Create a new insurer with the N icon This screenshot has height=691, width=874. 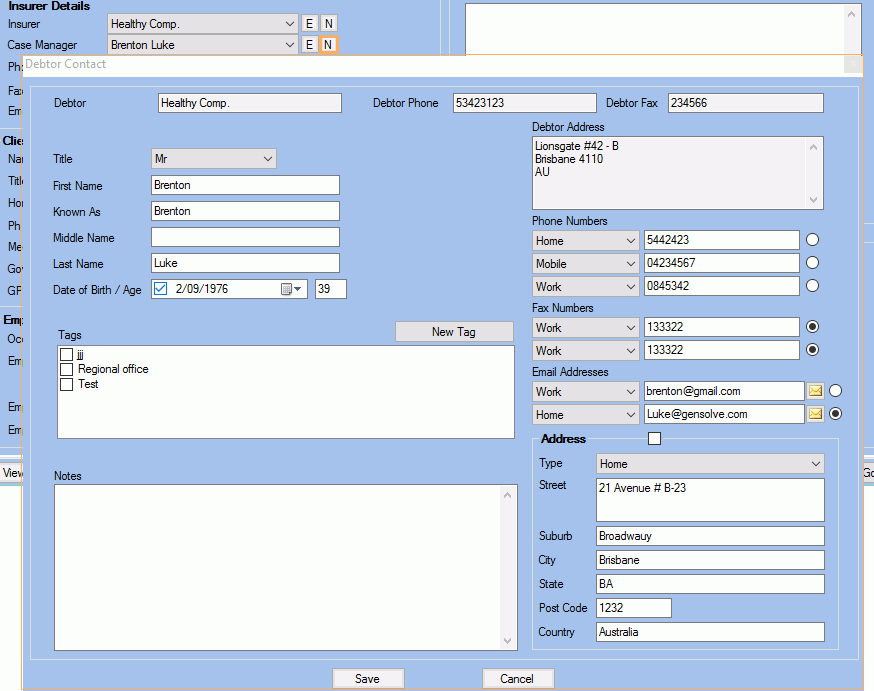point(327,23)
